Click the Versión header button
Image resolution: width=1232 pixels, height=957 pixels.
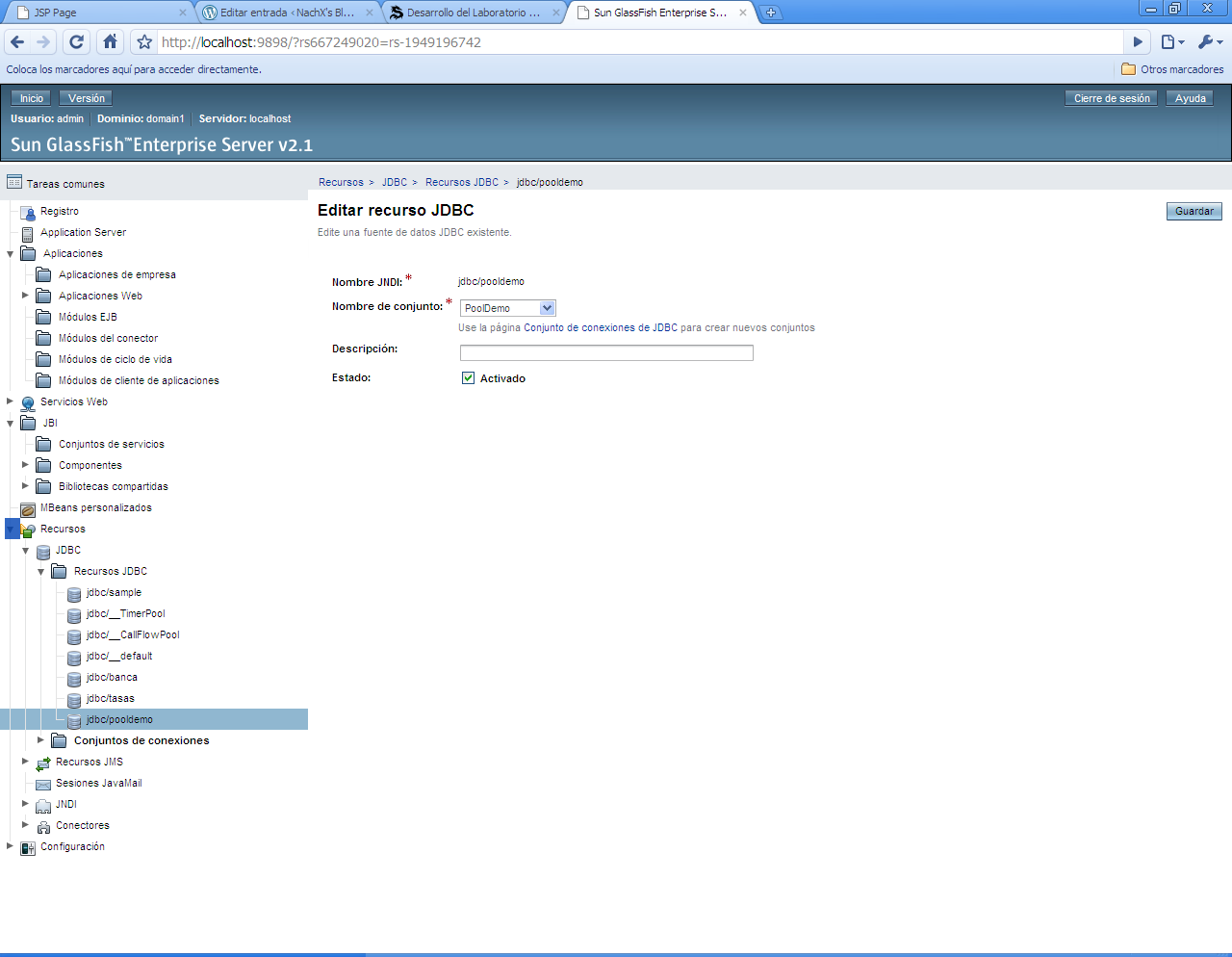point(87,98)
